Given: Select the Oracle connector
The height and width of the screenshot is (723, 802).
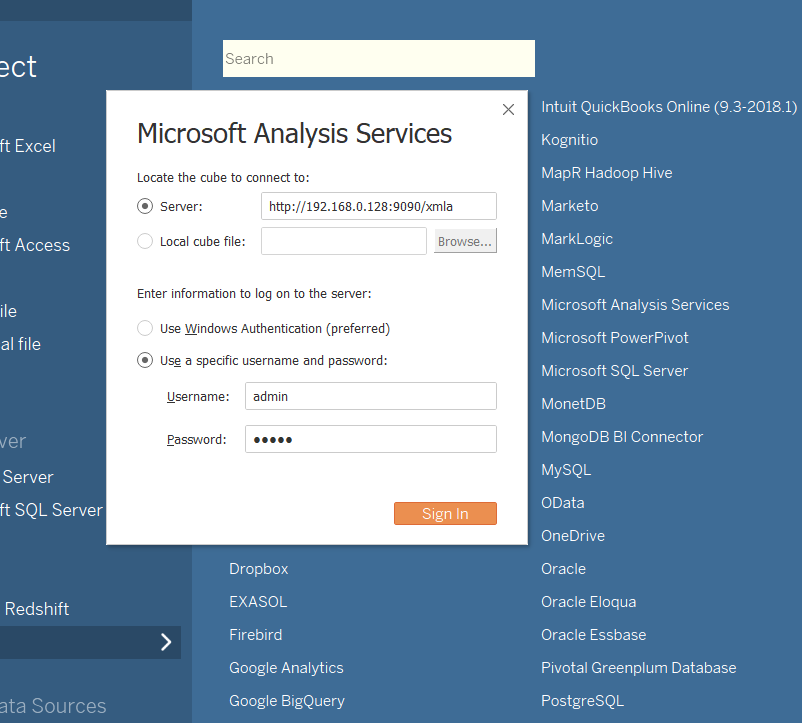Looking at the screenshot, I should coord(563,568).
